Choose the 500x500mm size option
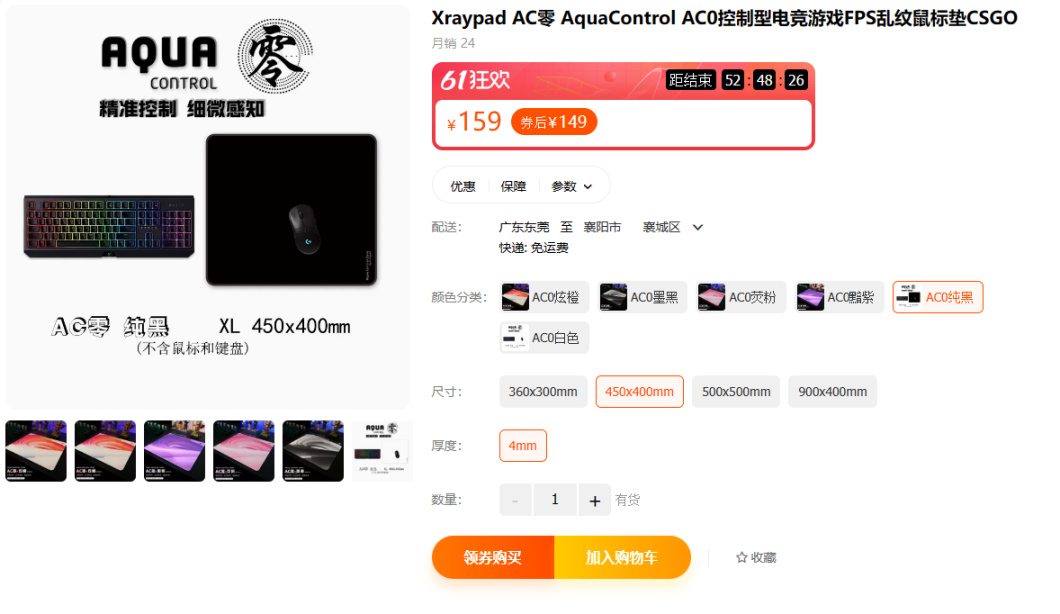 [736, 392]
